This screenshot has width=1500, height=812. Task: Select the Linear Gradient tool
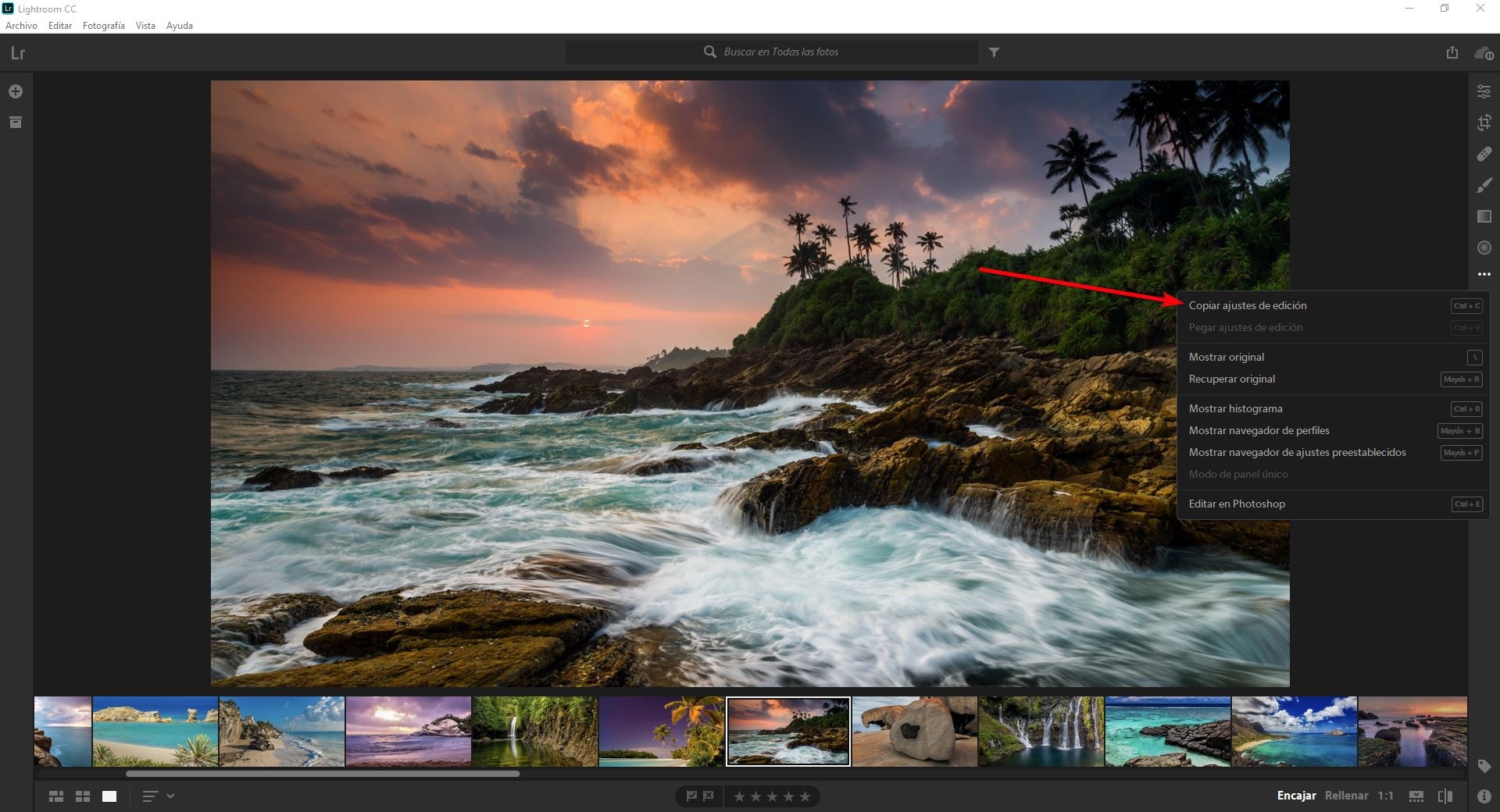click(1484, 217)
